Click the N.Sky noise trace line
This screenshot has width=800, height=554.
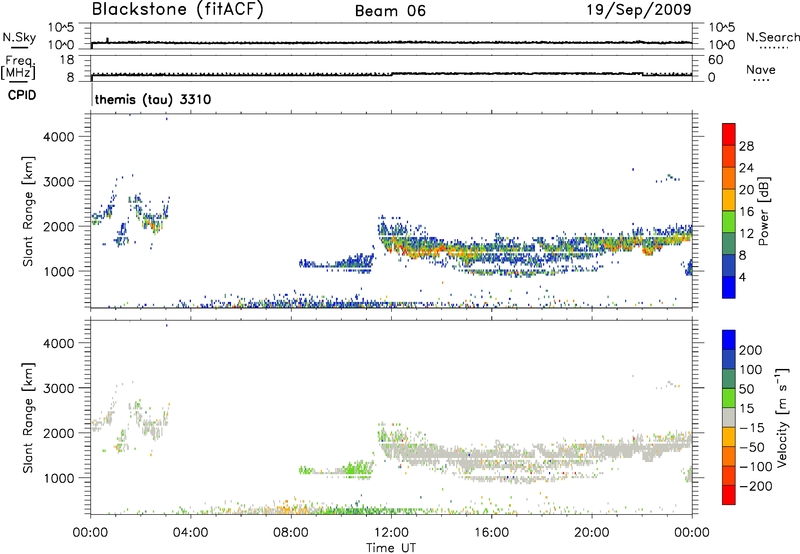coord(391,42)
